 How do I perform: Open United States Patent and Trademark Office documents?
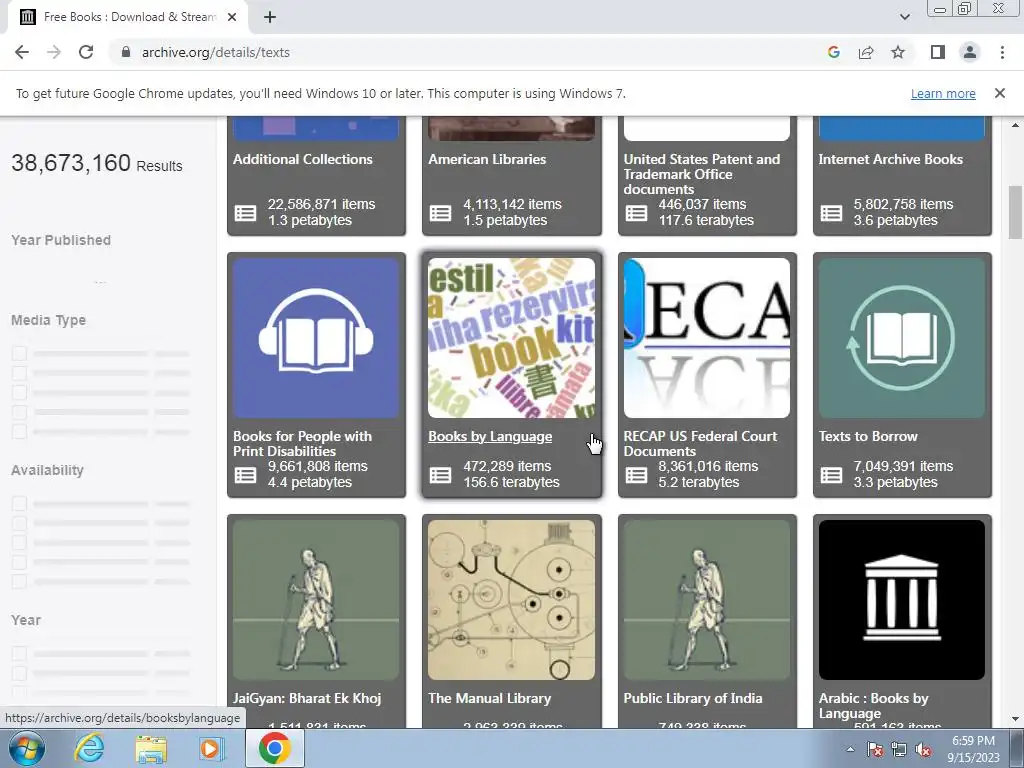coord(702,174)
